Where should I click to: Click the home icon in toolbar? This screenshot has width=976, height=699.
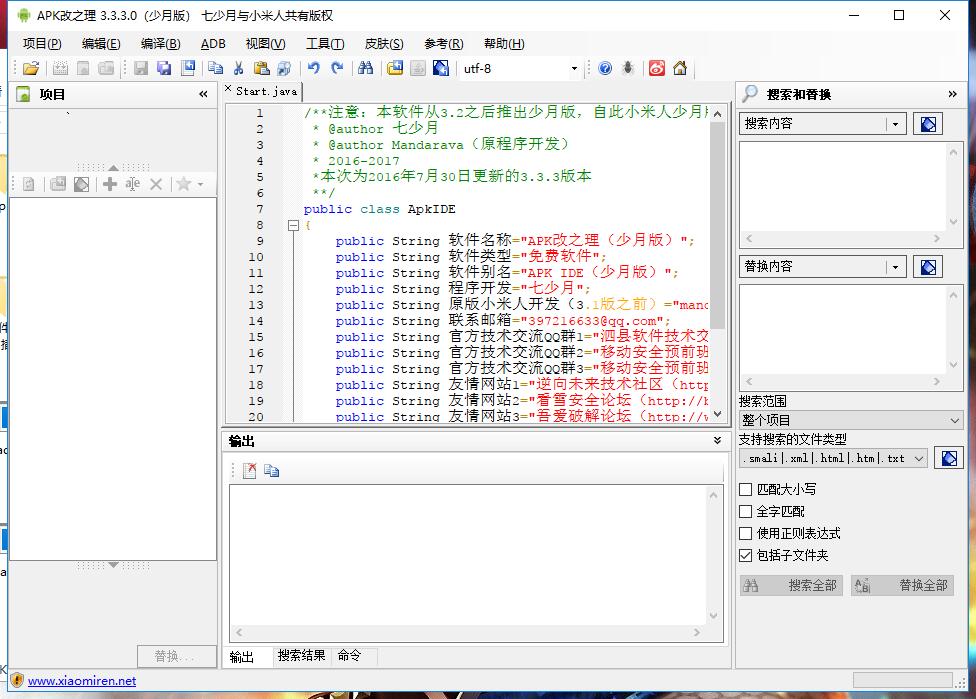click(680, 68)
